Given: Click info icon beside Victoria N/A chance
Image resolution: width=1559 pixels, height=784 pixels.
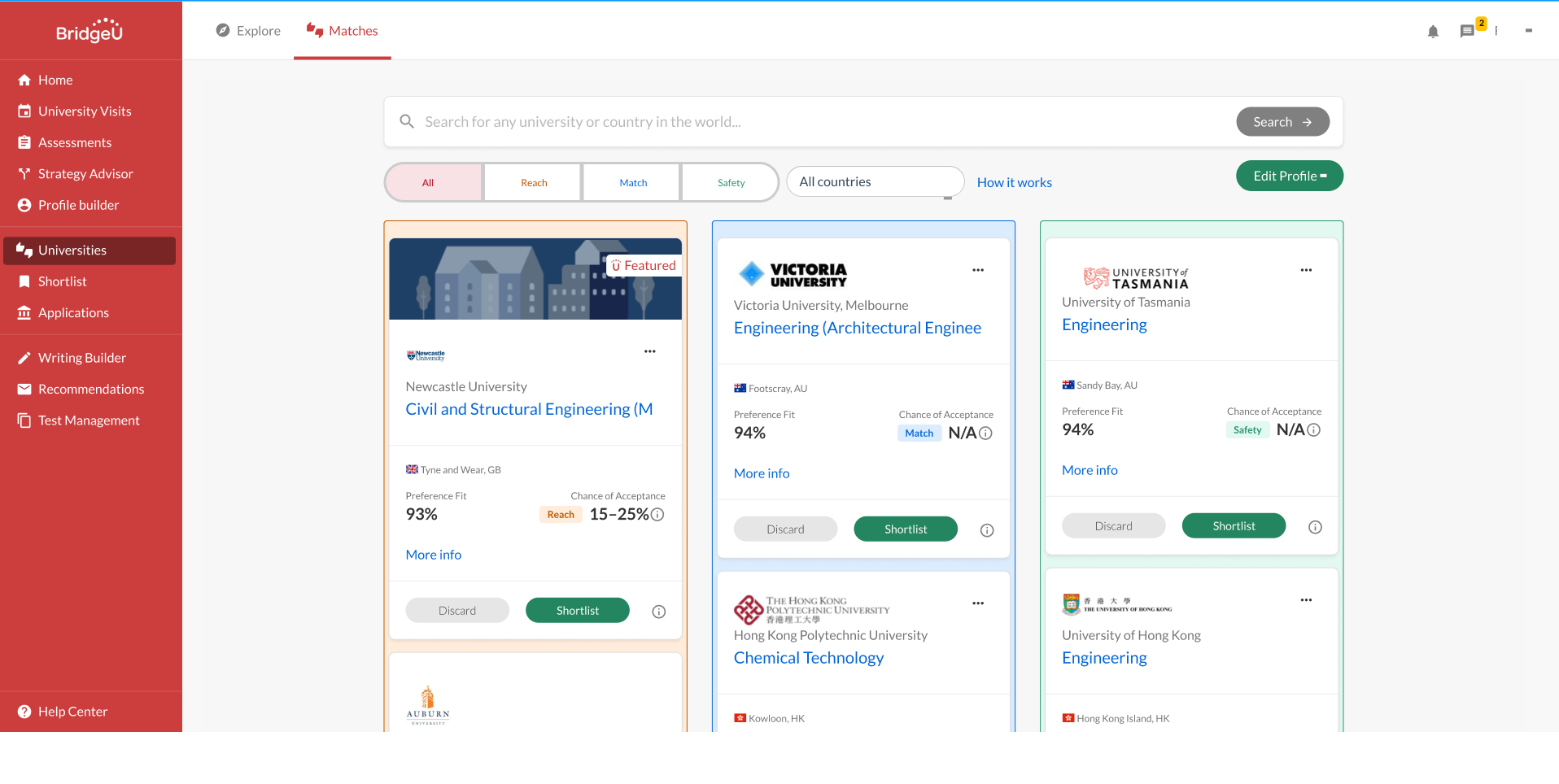Looking at the screenshot, I should tap(985, 433).
